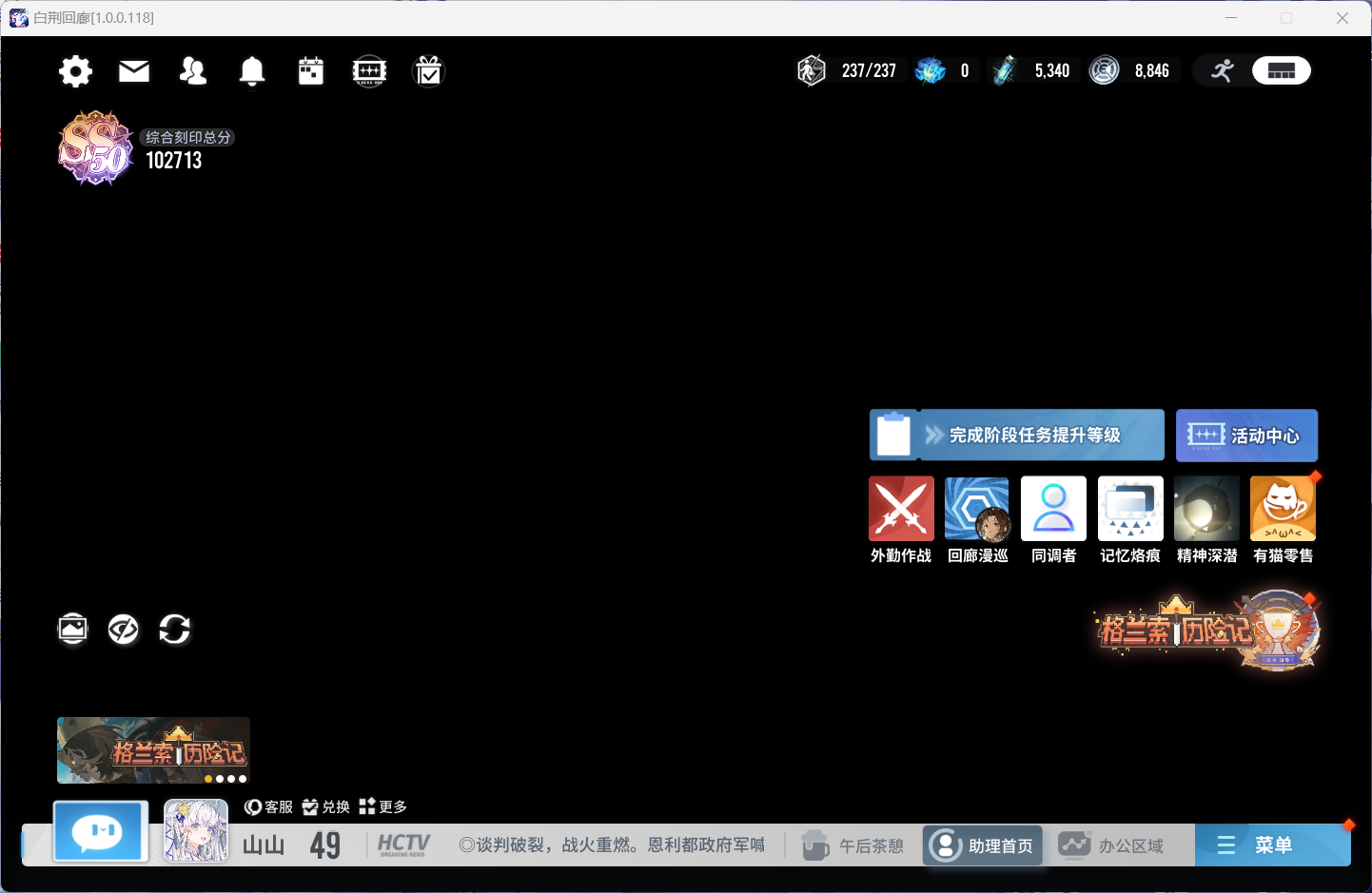Open 完成阶段任务提升等级 task banner
The height and width of the screenshot is (893, 1372).
[x=1017, y=436]
